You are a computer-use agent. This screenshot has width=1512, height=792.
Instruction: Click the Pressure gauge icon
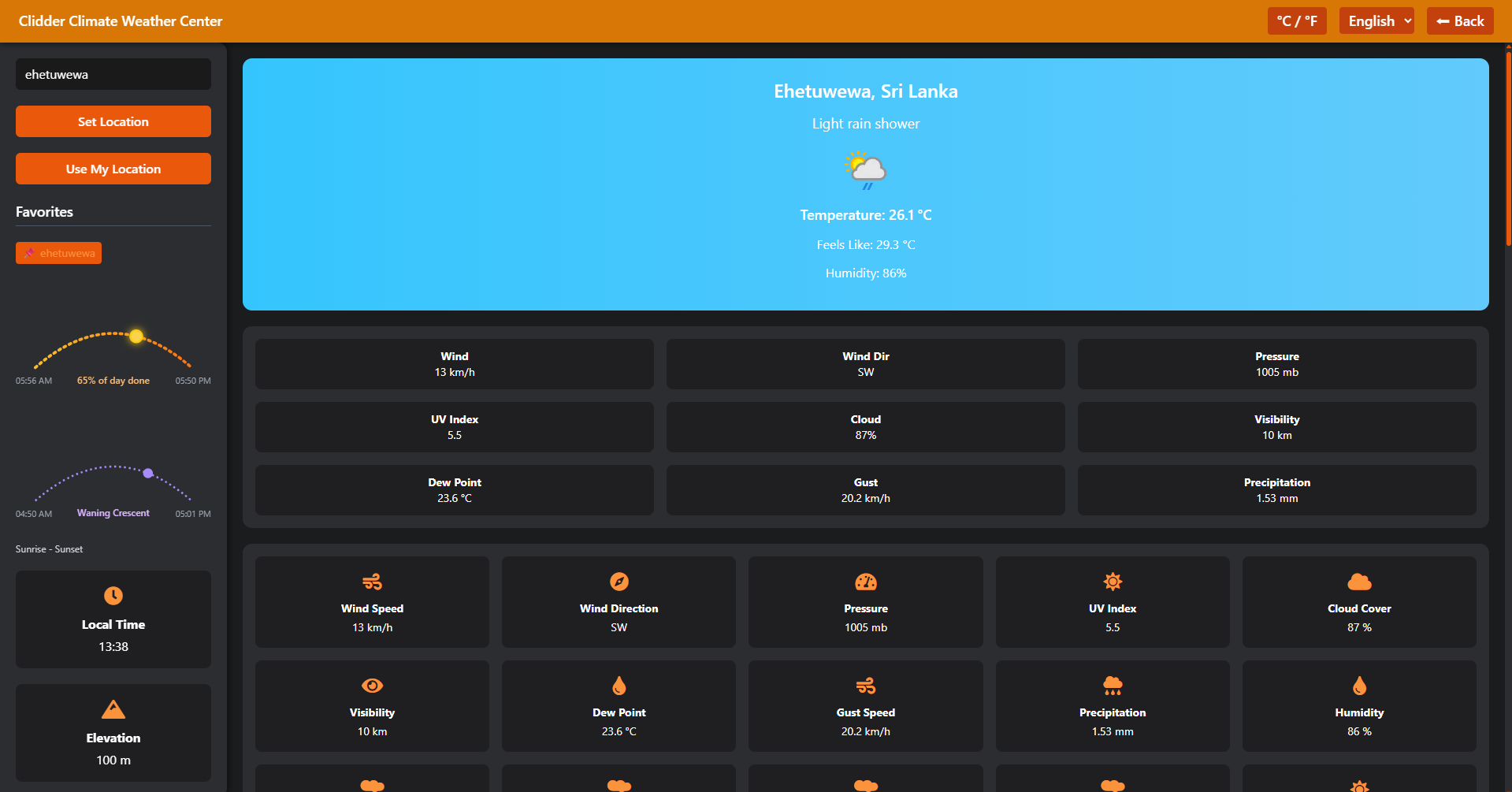[x=866, y=582]
